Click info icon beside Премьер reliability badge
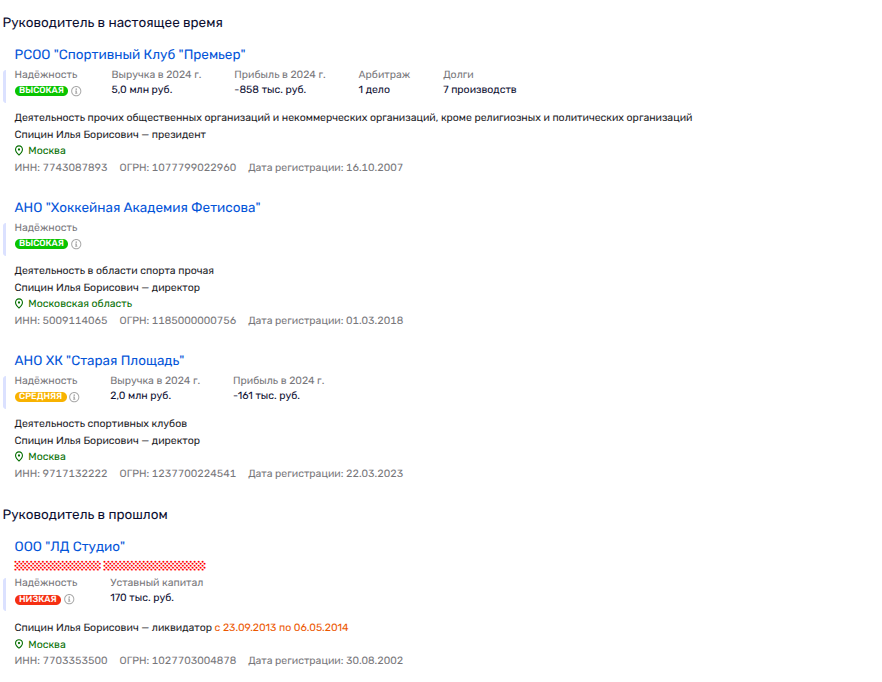 point(76,91)
